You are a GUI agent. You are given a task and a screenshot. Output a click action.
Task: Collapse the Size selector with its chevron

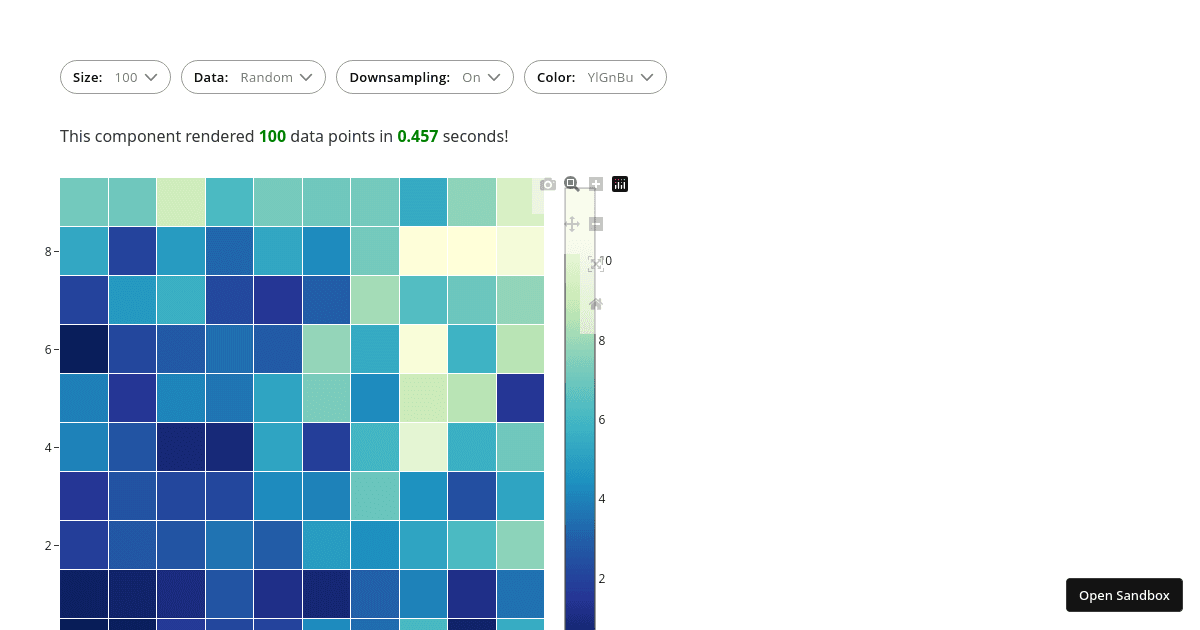151,77
